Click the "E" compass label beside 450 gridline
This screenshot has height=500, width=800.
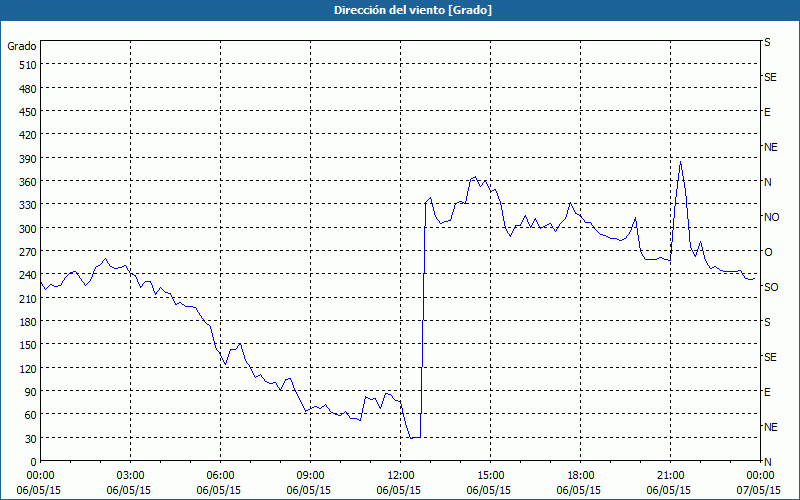(x=767, y=112)
